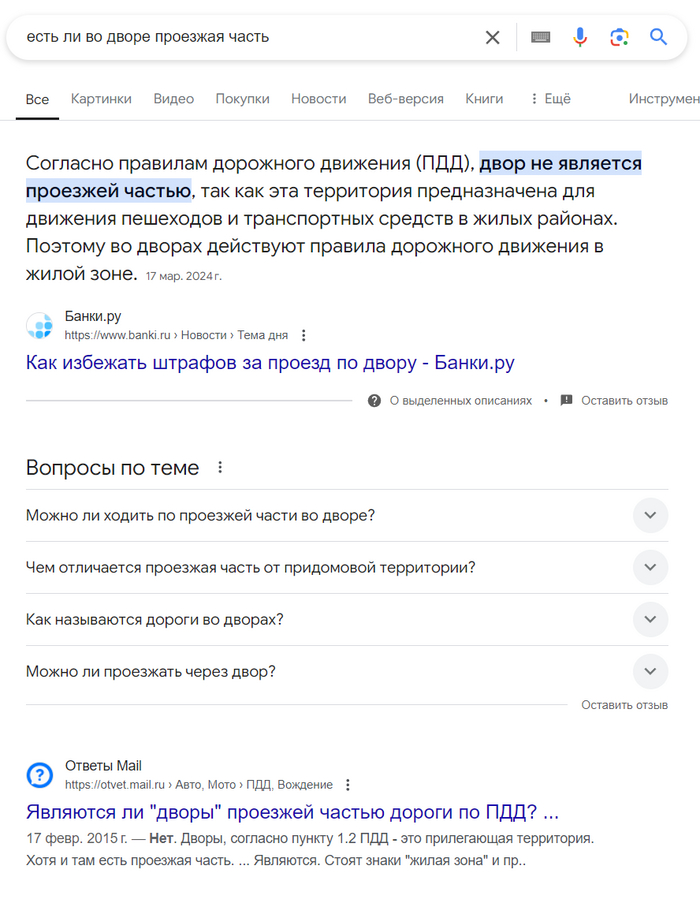Image resolution: width=700 pixels, height=903 pixels.
Task: Open the on-screen keyboard input tool
Action: (x=541, y=37)
